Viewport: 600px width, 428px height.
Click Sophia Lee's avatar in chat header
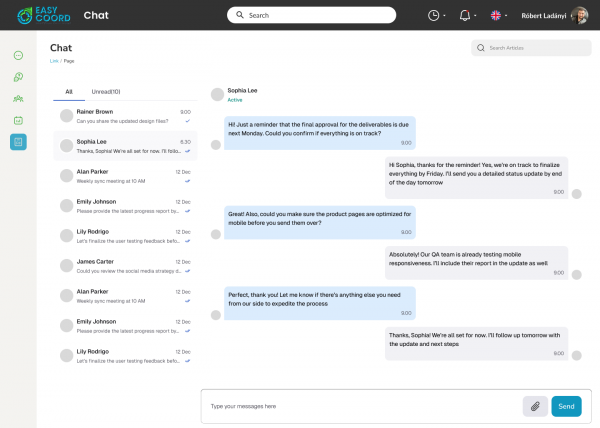click(217, 94)
